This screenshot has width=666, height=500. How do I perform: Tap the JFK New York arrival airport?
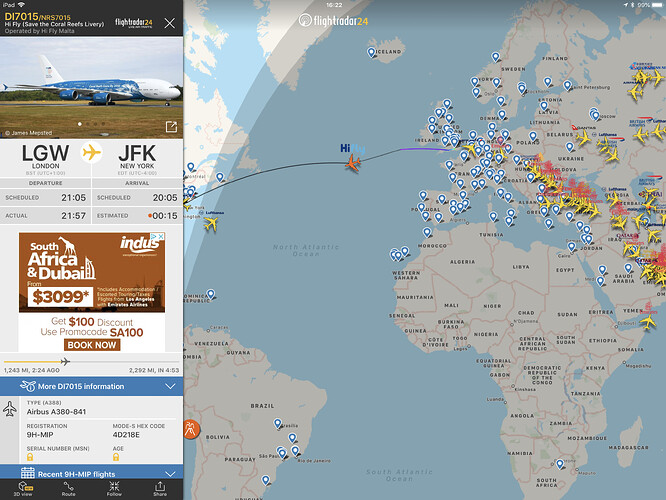(137, 157)
